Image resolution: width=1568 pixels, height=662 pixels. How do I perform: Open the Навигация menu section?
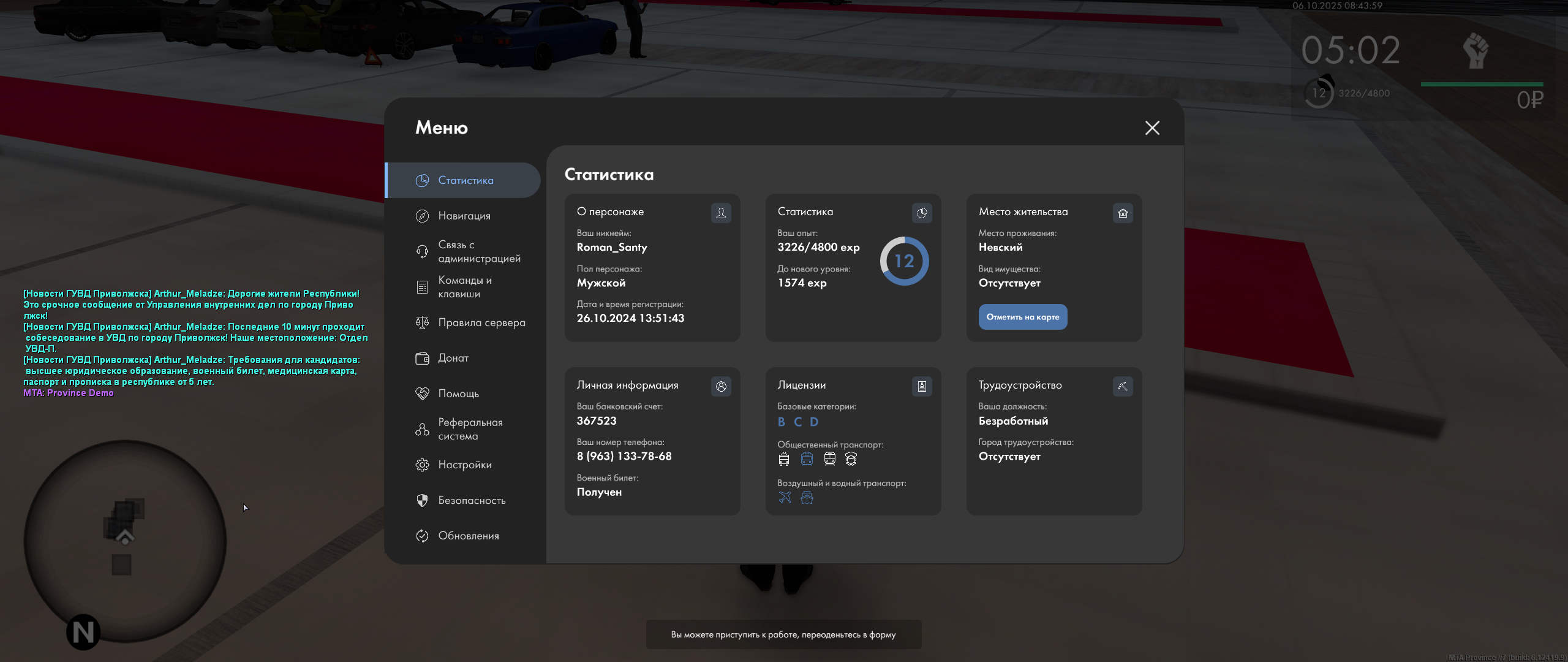tap(464, 216)
